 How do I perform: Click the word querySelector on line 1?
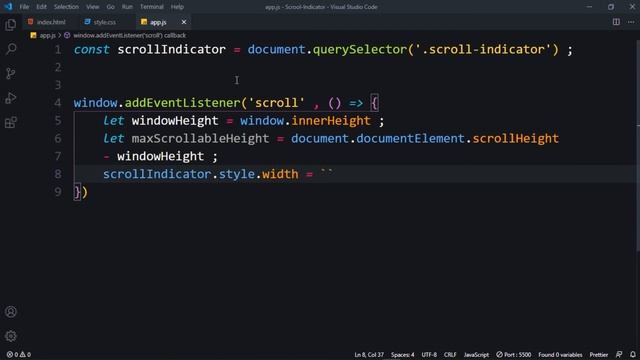[x=360, y=50]
